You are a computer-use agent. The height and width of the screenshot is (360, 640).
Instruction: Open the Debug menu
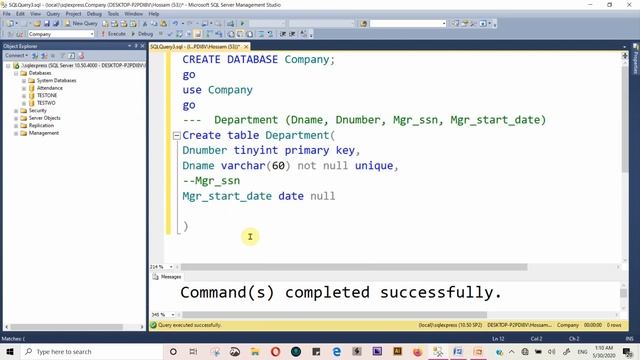pos(94,14)
